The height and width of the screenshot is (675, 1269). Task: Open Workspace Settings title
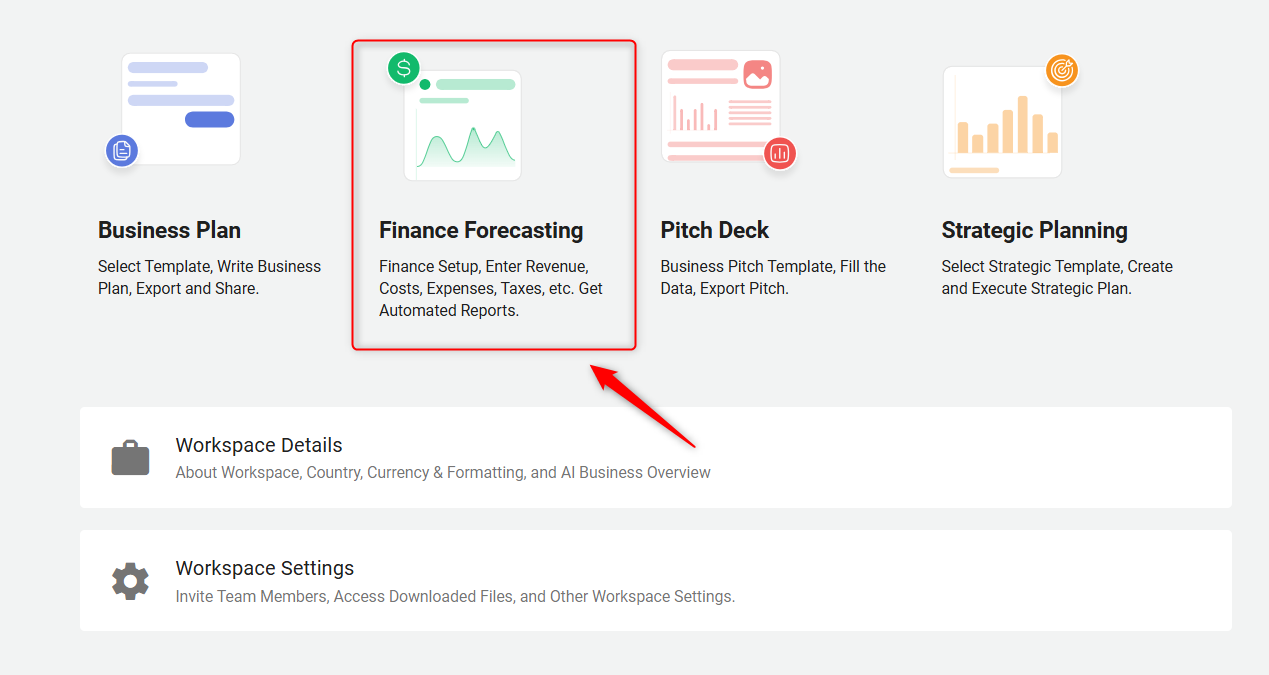point(265,568)
